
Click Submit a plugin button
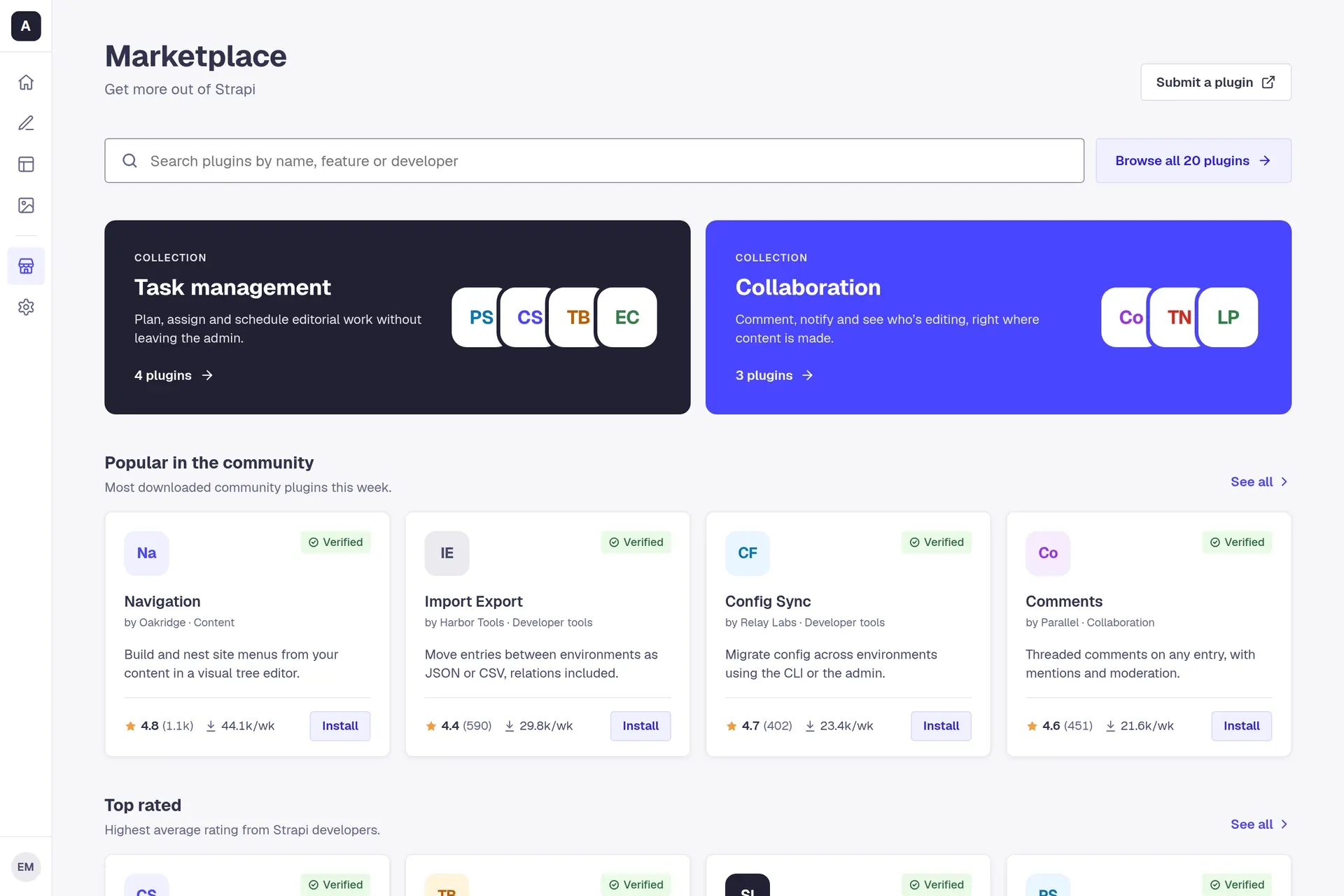tap(1215, 82)
